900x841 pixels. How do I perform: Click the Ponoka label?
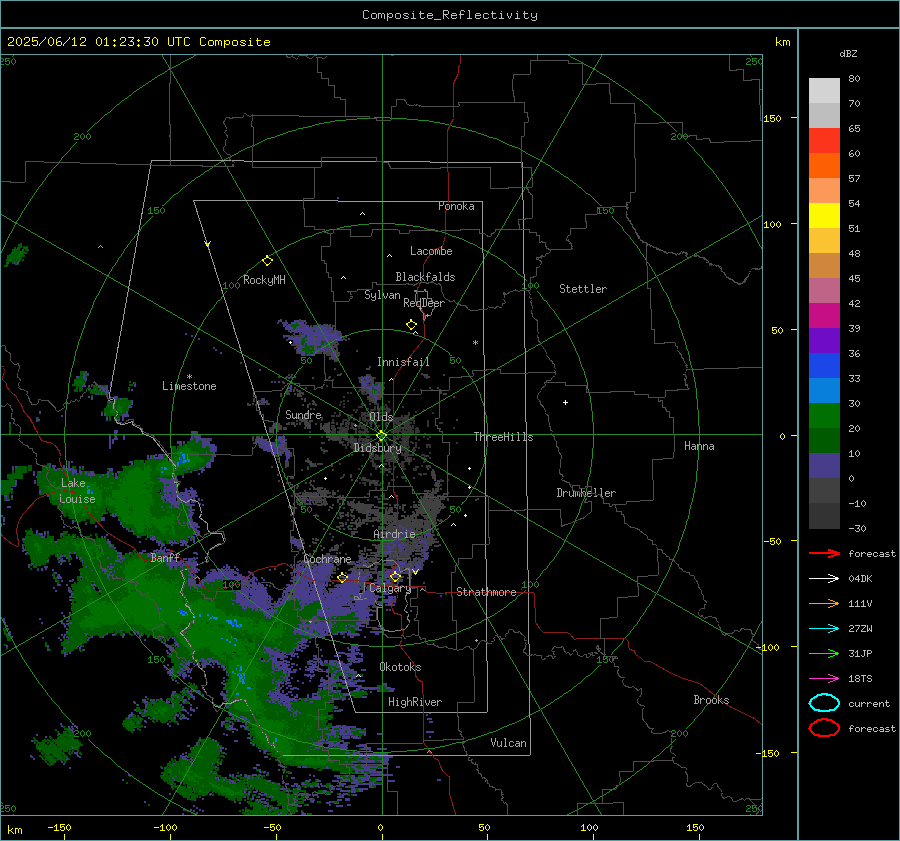[x=456, y=206]
